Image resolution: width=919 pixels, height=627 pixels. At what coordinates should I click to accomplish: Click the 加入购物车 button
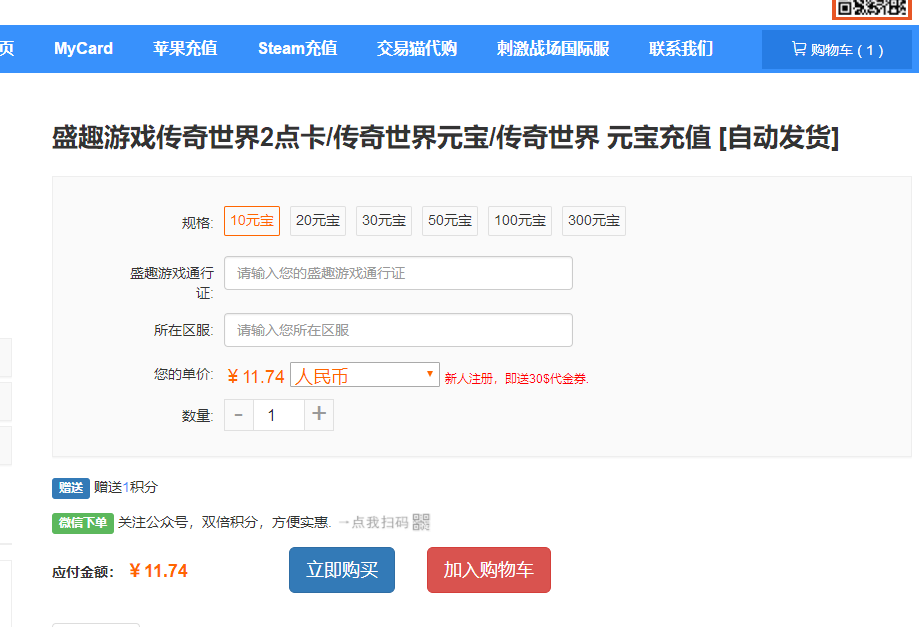point(489,570)
